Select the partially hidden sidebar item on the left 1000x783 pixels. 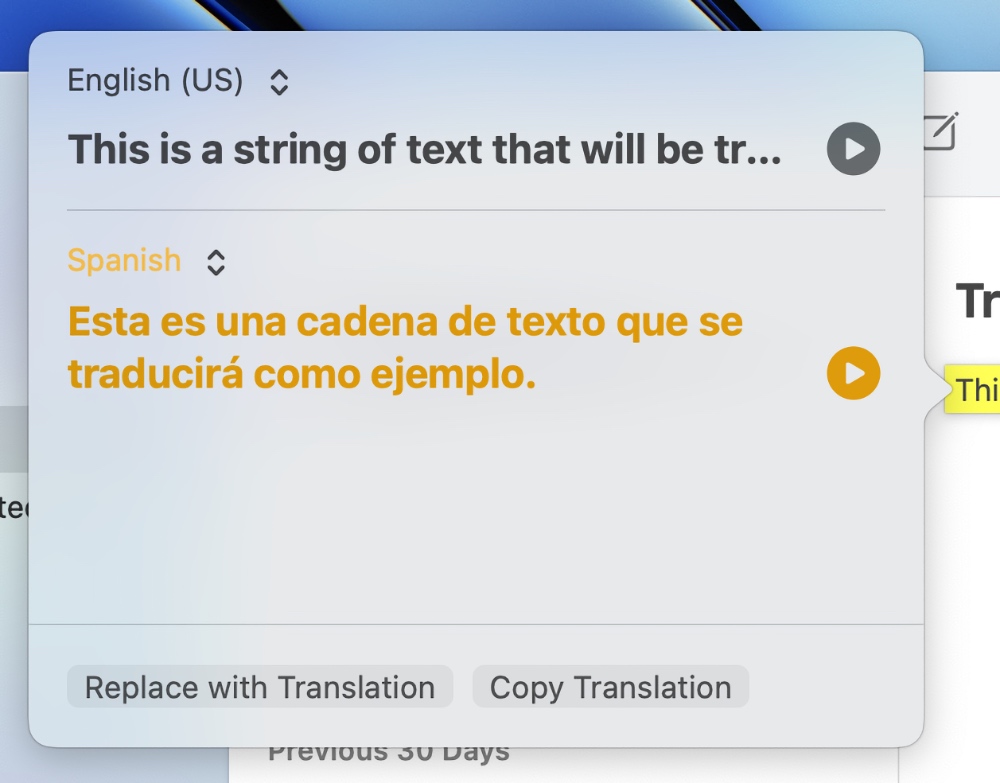coord(14,508)
